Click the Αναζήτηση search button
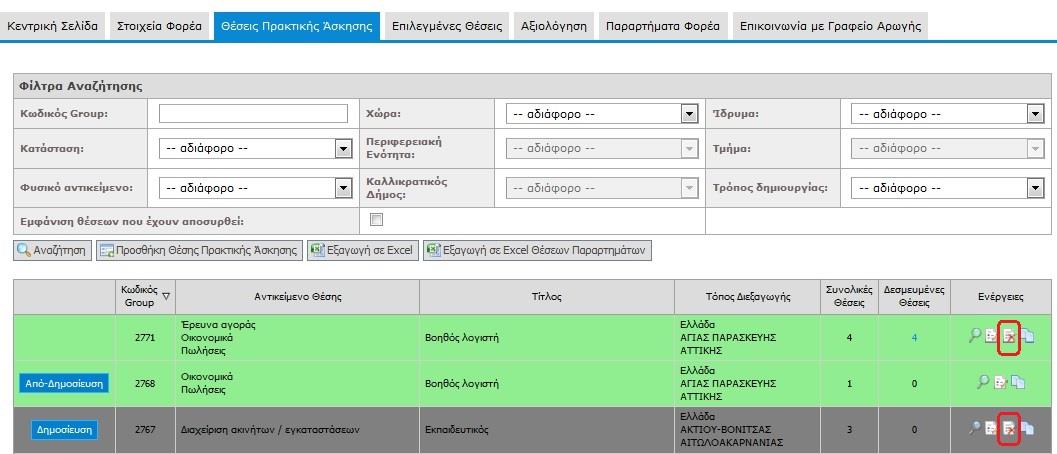 click(53, 250)
